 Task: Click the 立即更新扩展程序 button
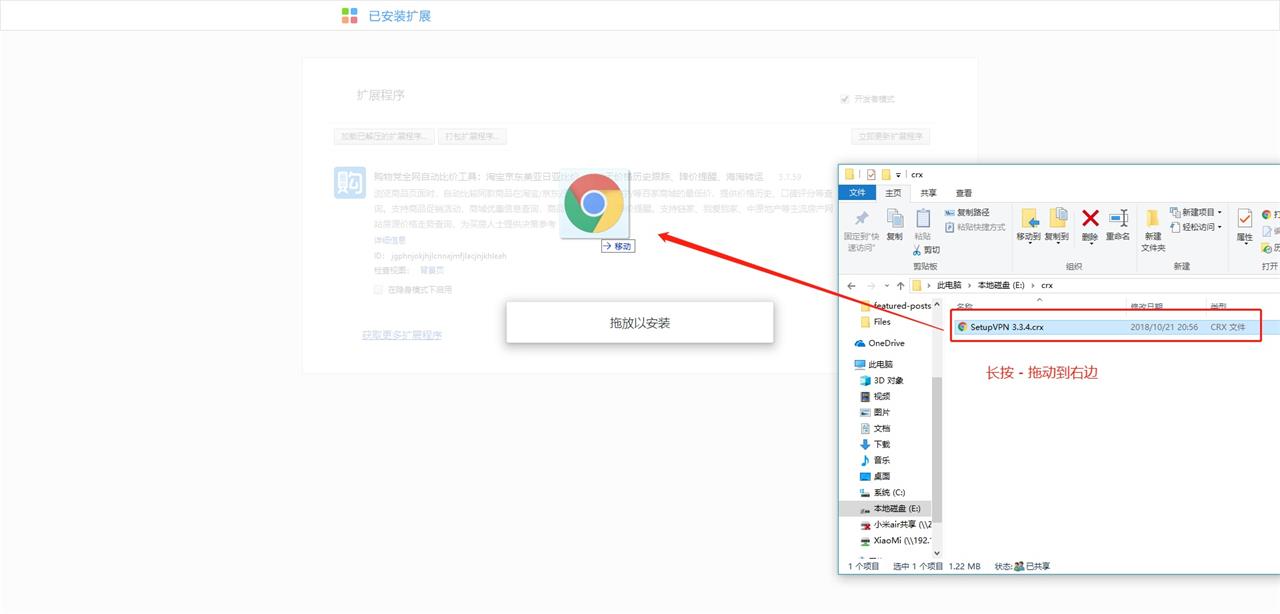pos(889,136)
